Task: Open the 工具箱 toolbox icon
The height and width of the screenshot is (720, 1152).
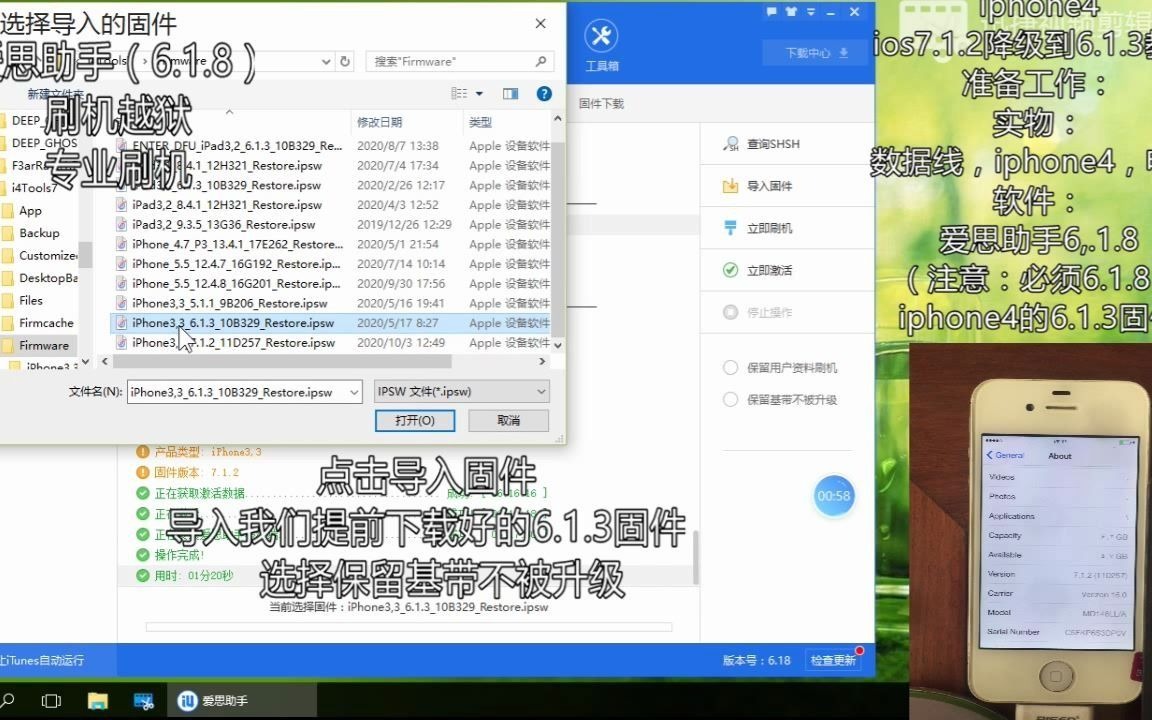Action: (601, 45)
